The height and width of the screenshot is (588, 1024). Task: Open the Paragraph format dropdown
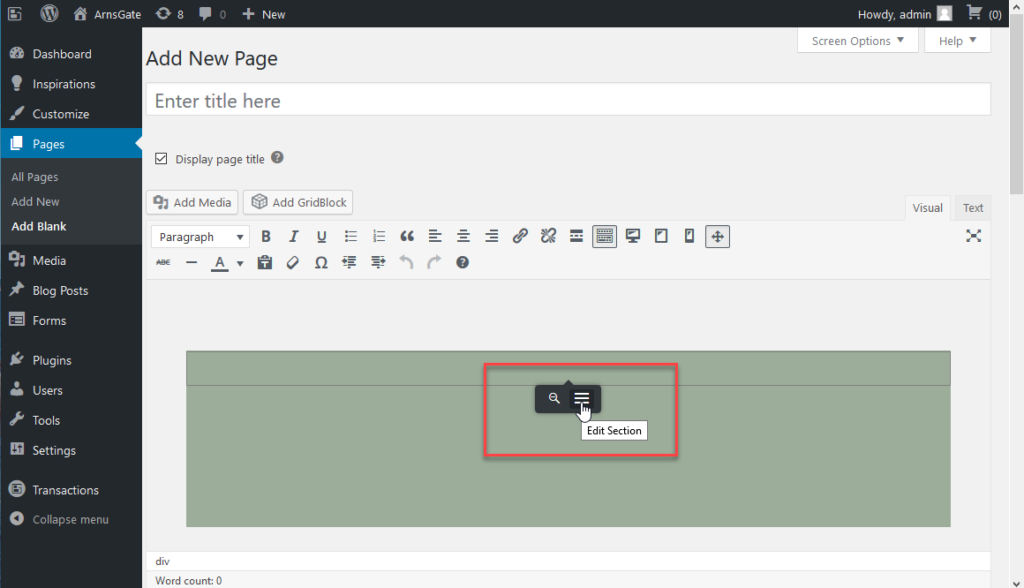[x=200, y=236]
